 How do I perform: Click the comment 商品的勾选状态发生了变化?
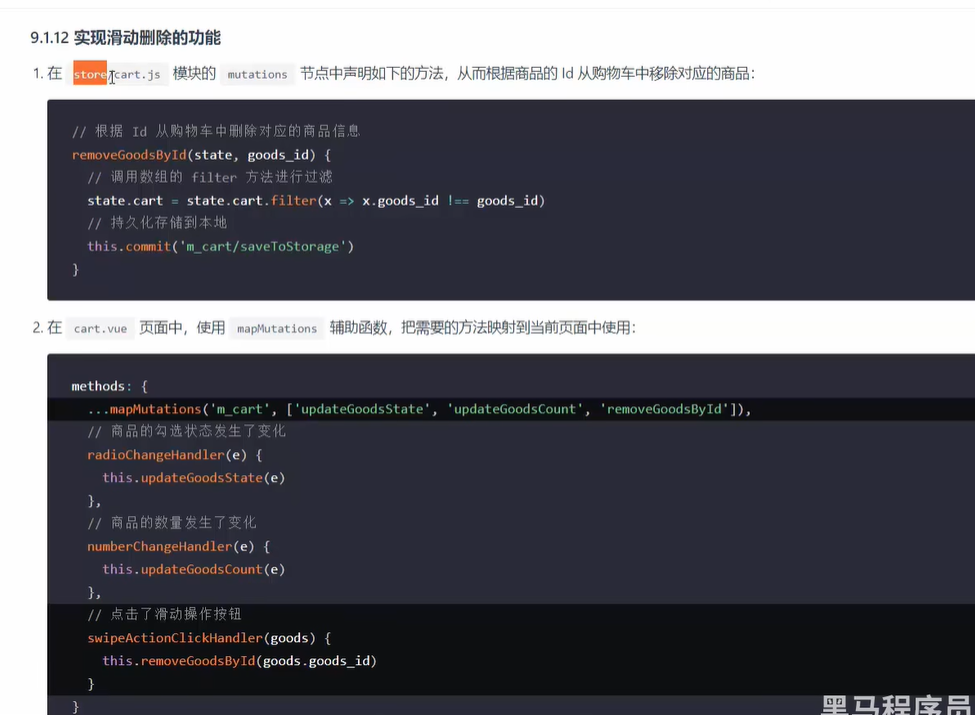(x=187, y=431)
